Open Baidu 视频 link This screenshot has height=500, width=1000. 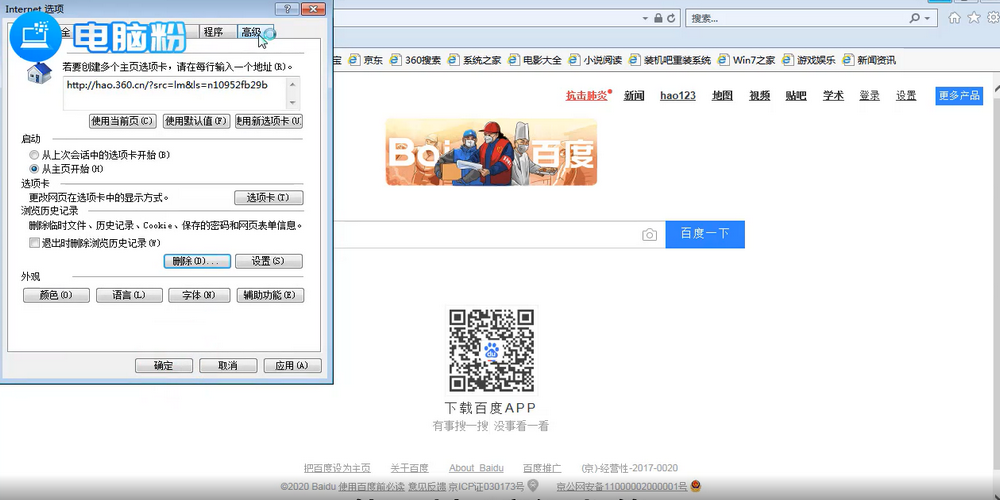tap(760, 96)
